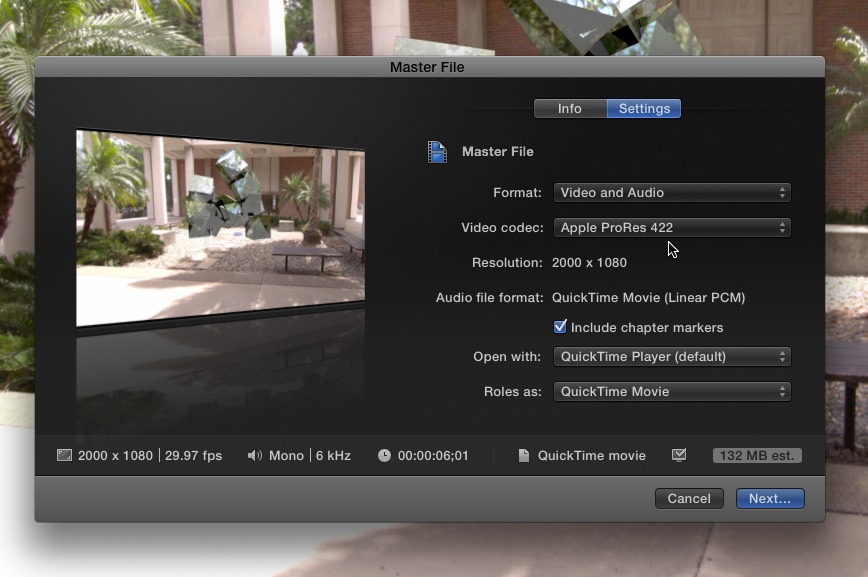
Task: Select the Settings tab
Action: click(x=644, y=109)
